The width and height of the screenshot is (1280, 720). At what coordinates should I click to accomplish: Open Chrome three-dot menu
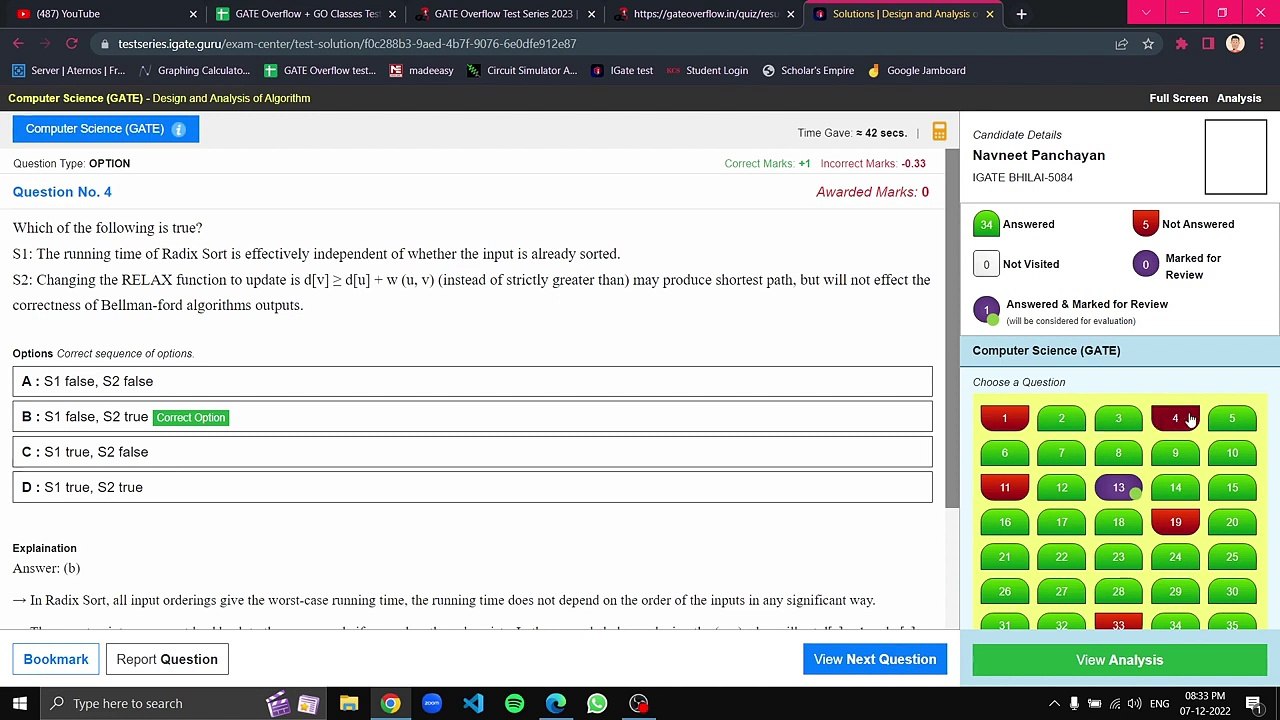pos(1262,44)
